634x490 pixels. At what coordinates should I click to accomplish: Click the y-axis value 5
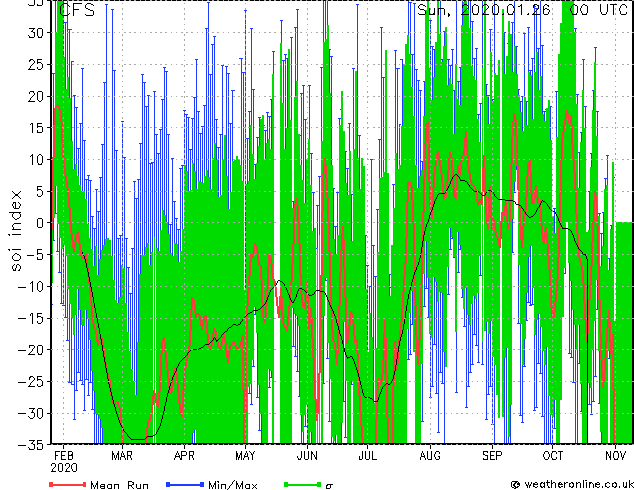tap(40, 191)
